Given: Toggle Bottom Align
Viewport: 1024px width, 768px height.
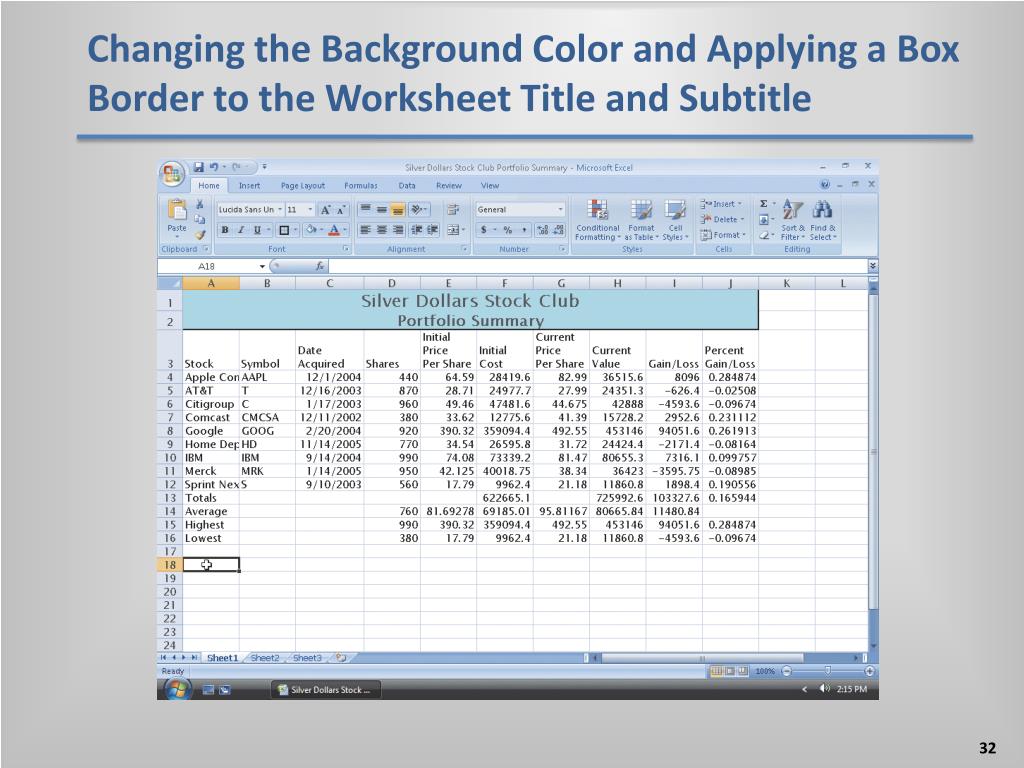Looking at the screenshot, I should (x=397, y=210).
